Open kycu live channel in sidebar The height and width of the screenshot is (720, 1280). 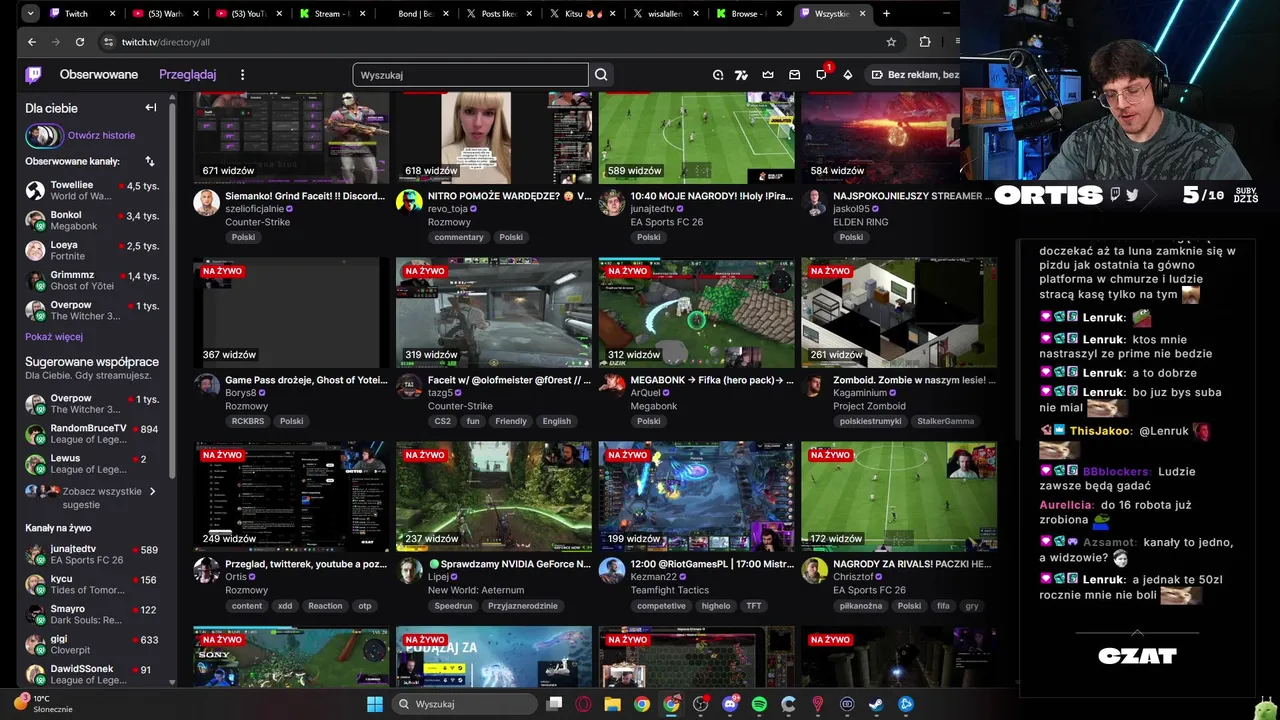(92, 584)
